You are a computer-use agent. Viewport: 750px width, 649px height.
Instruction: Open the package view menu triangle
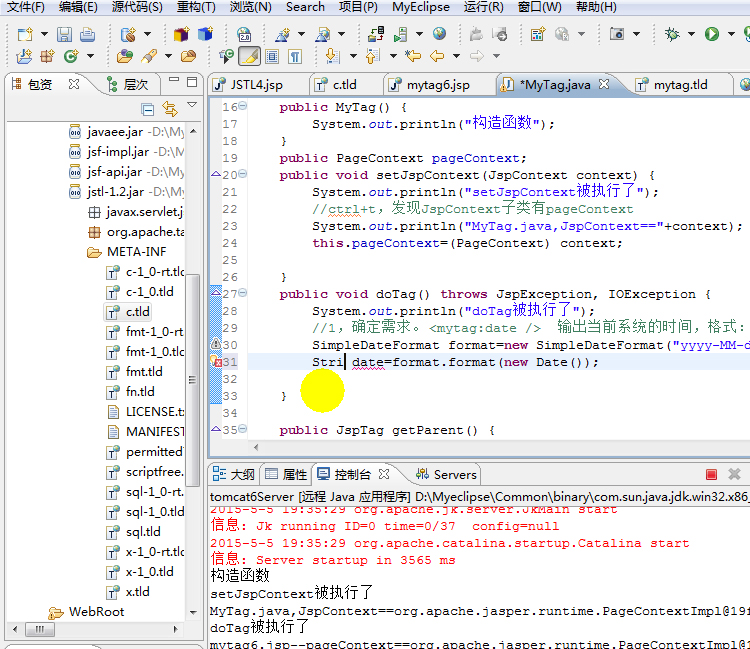(192, 105)
